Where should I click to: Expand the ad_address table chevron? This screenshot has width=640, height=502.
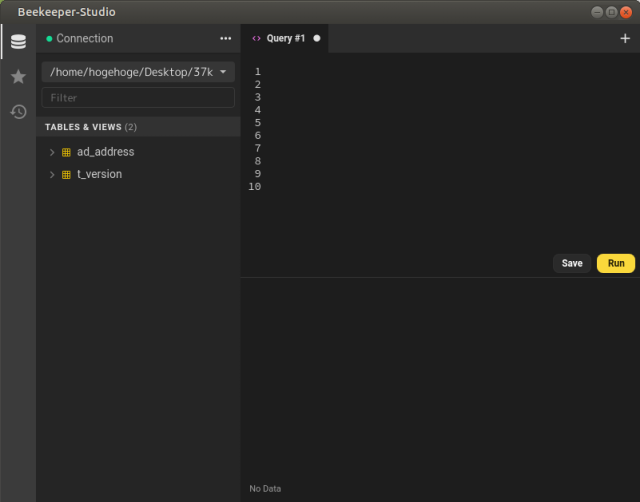[52, 152]
